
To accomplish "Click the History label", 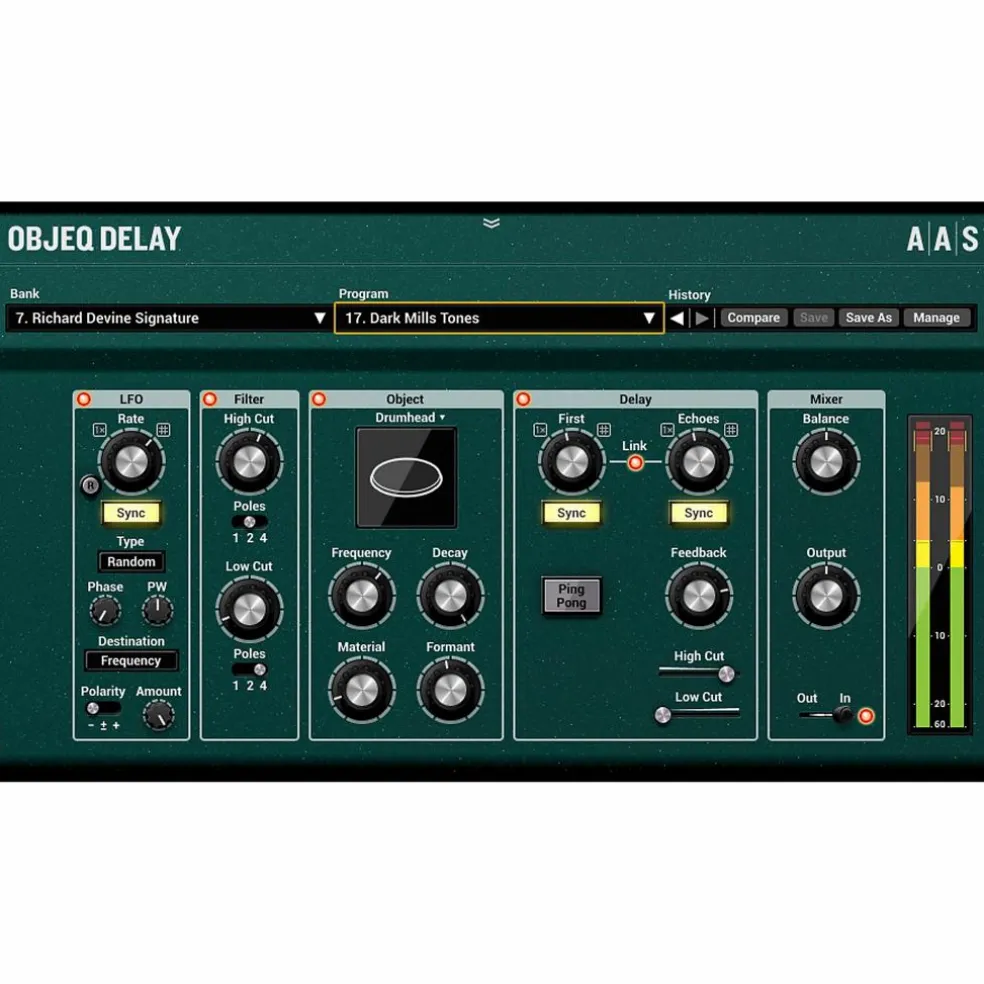I will [689, 295].
